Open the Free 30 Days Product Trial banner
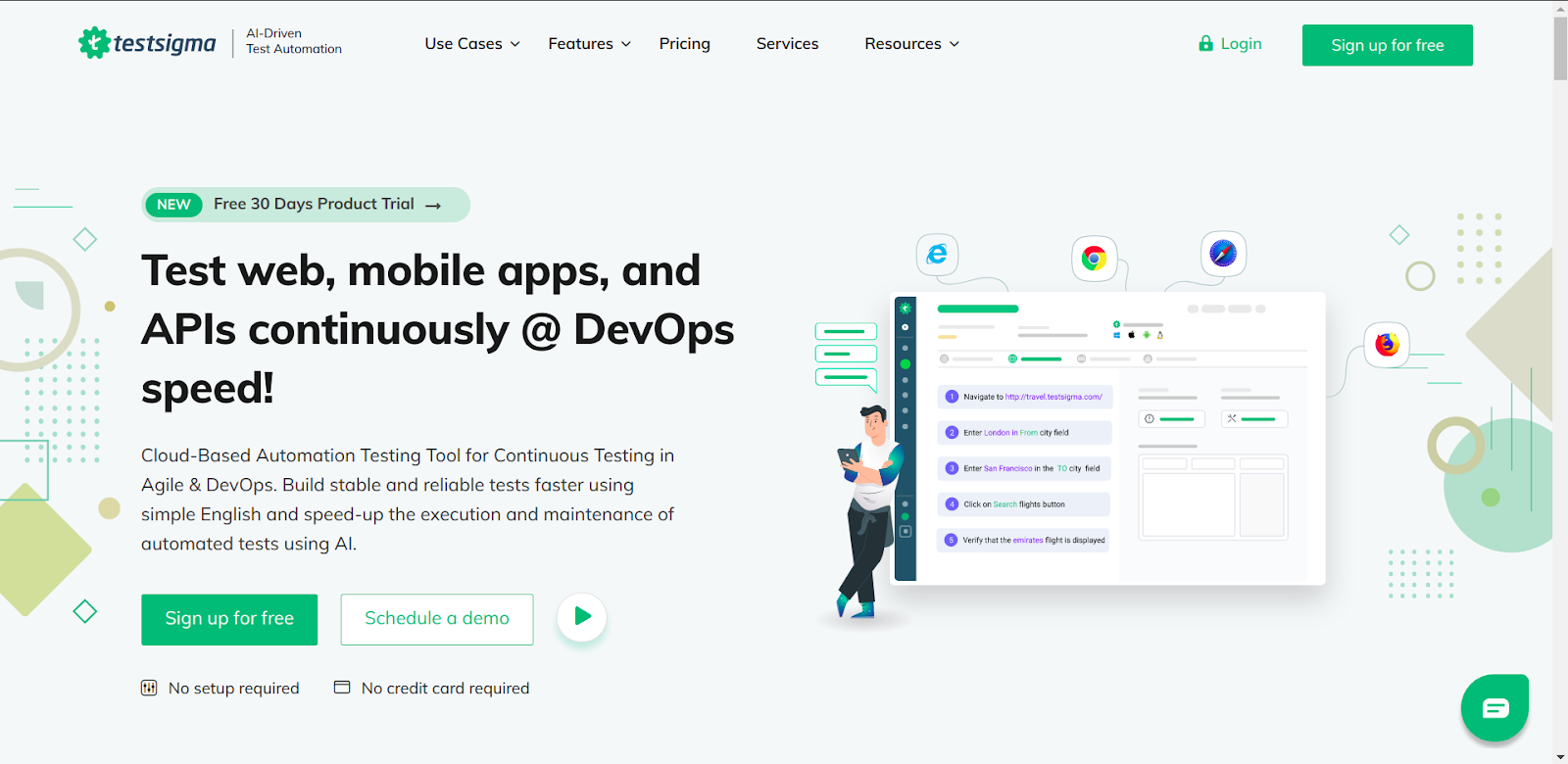Image resolution: width=1568 pixels, height=764 pixels. [x=306, y=205]
